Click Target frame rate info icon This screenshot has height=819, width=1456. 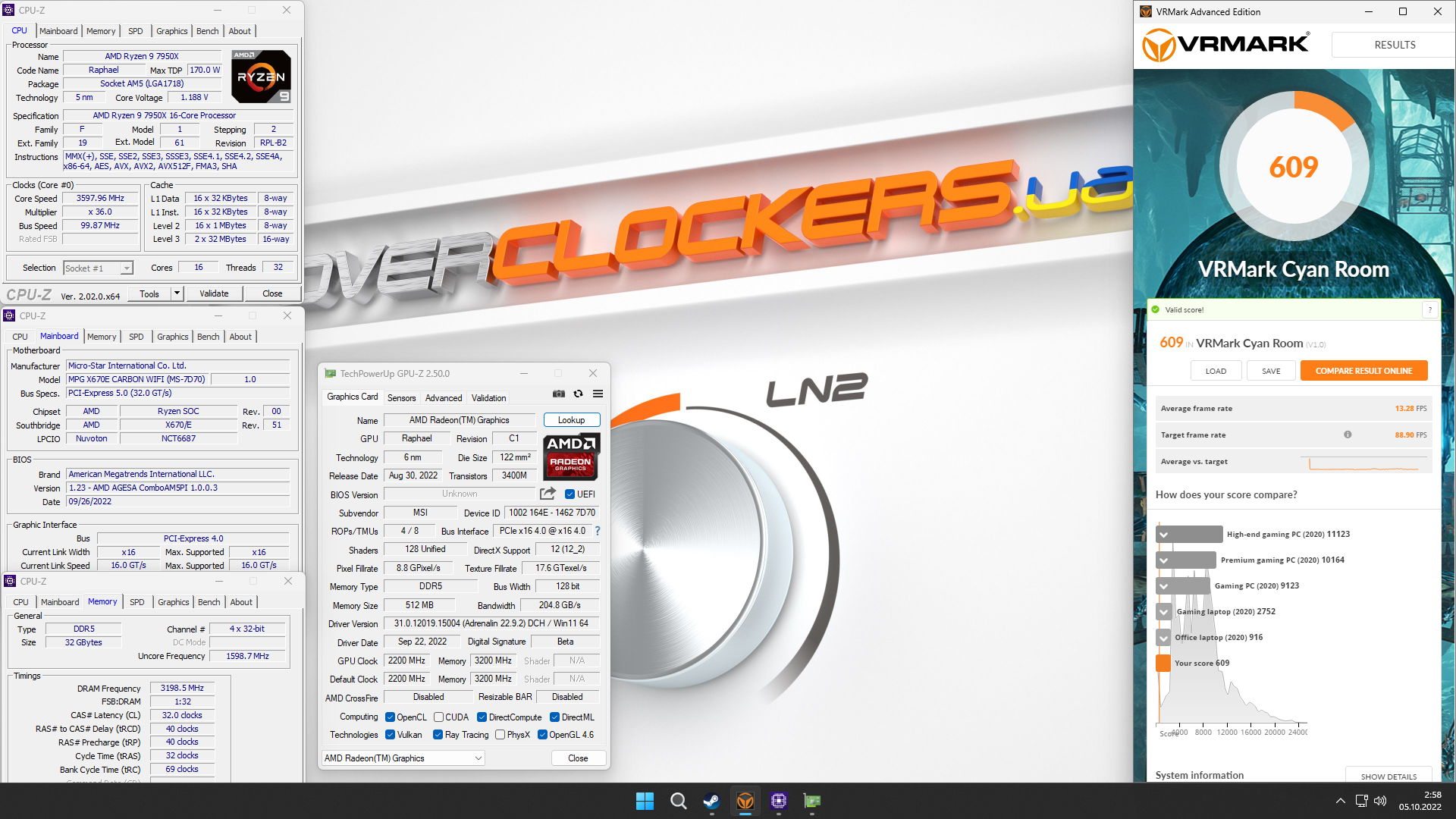pos(1348,435)
